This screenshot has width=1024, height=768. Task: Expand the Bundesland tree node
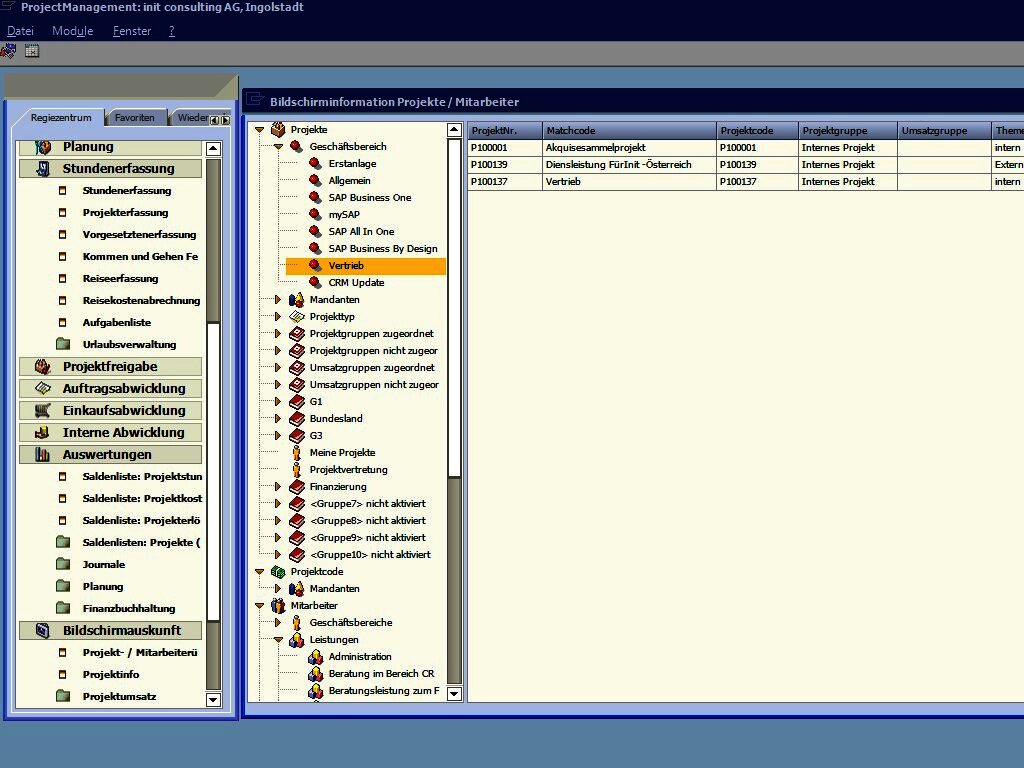279,419
